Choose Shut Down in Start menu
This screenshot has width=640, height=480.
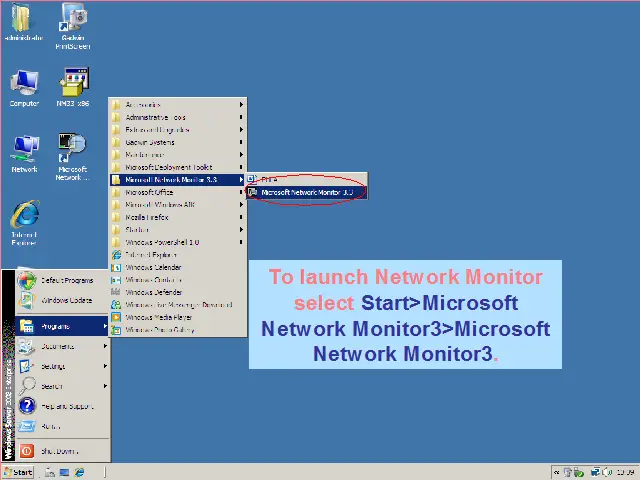tap(58, 451)
